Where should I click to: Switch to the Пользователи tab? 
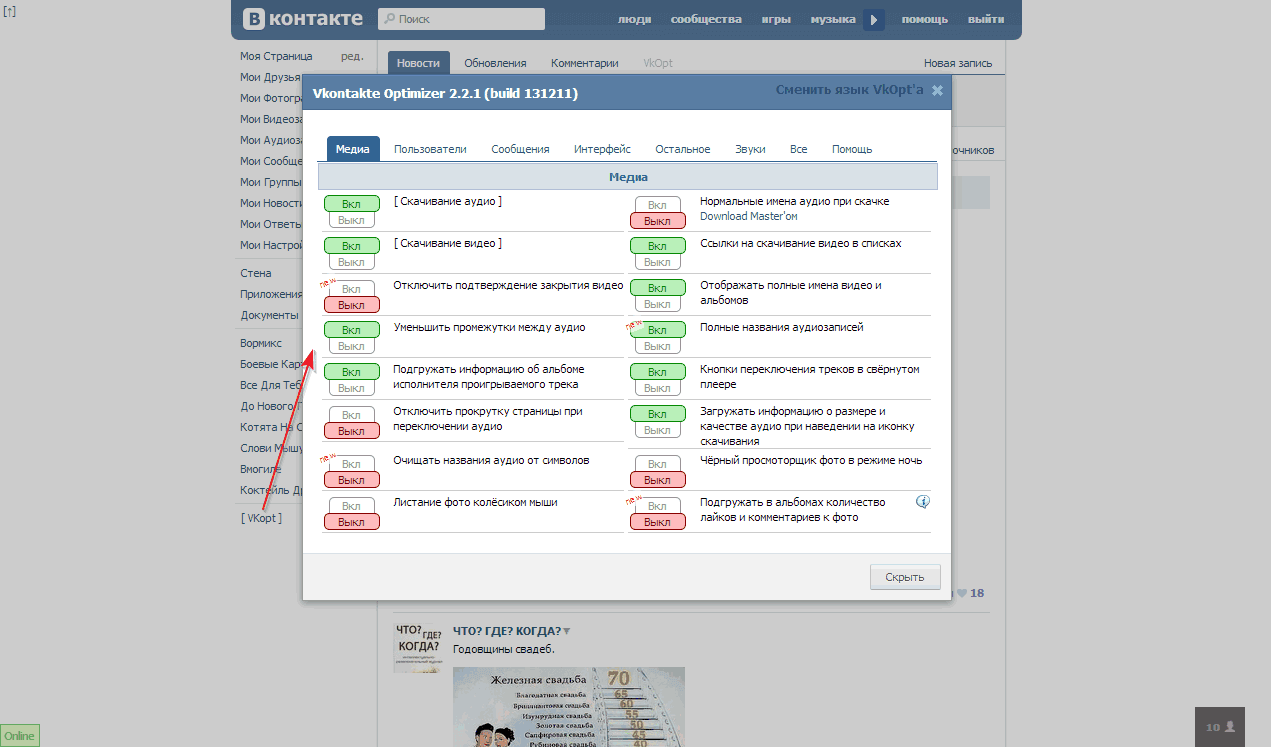coord(430,149)
